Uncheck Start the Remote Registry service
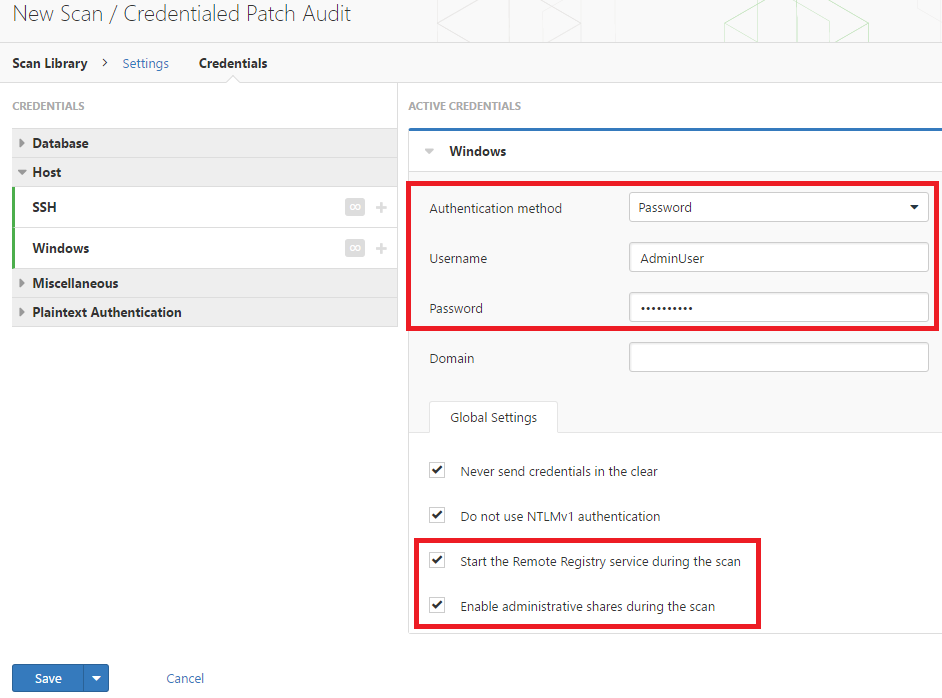942x698 pixels. tap(437, 560)
